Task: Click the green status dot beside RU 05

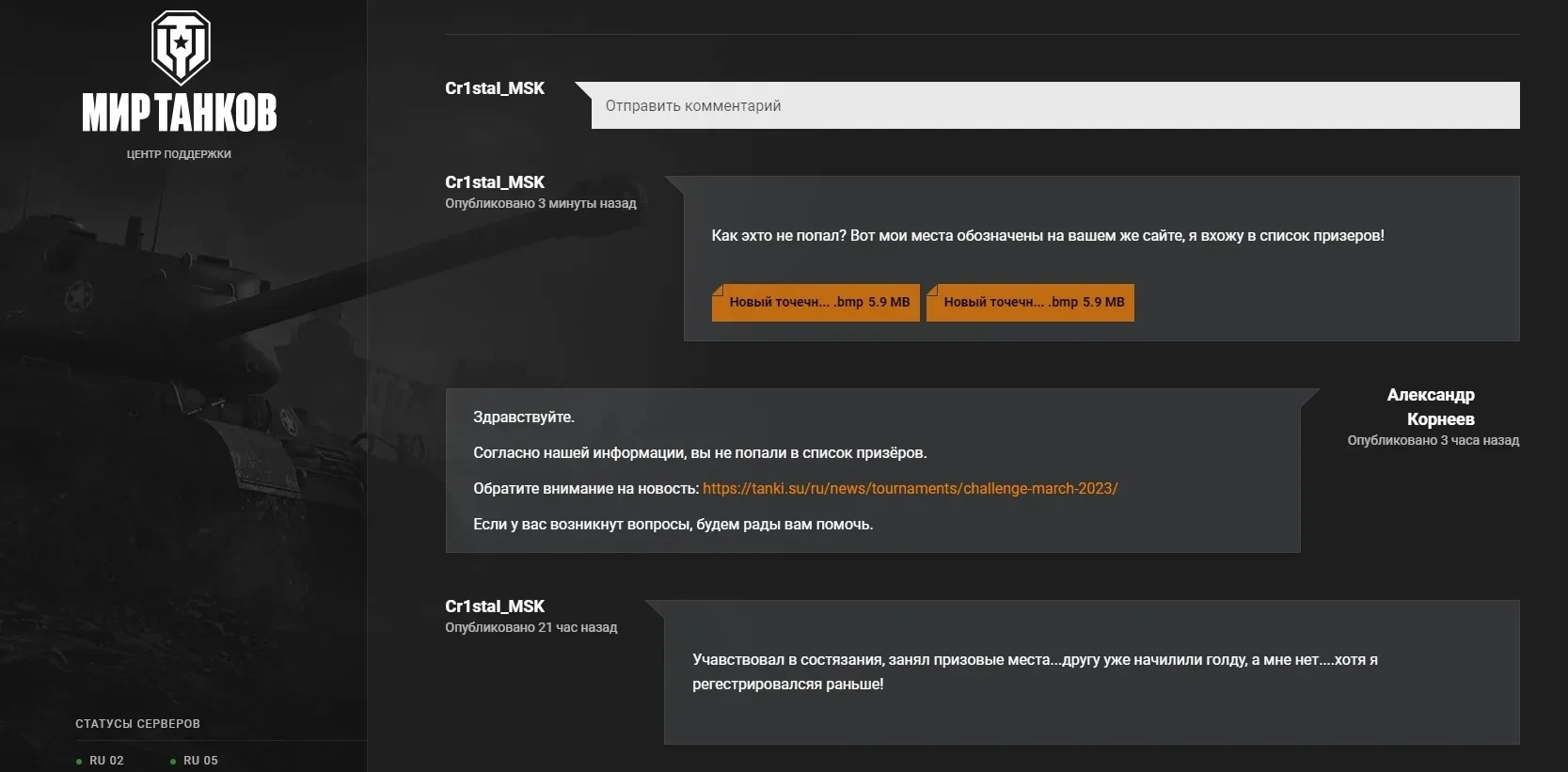Action: coord(173,762)
